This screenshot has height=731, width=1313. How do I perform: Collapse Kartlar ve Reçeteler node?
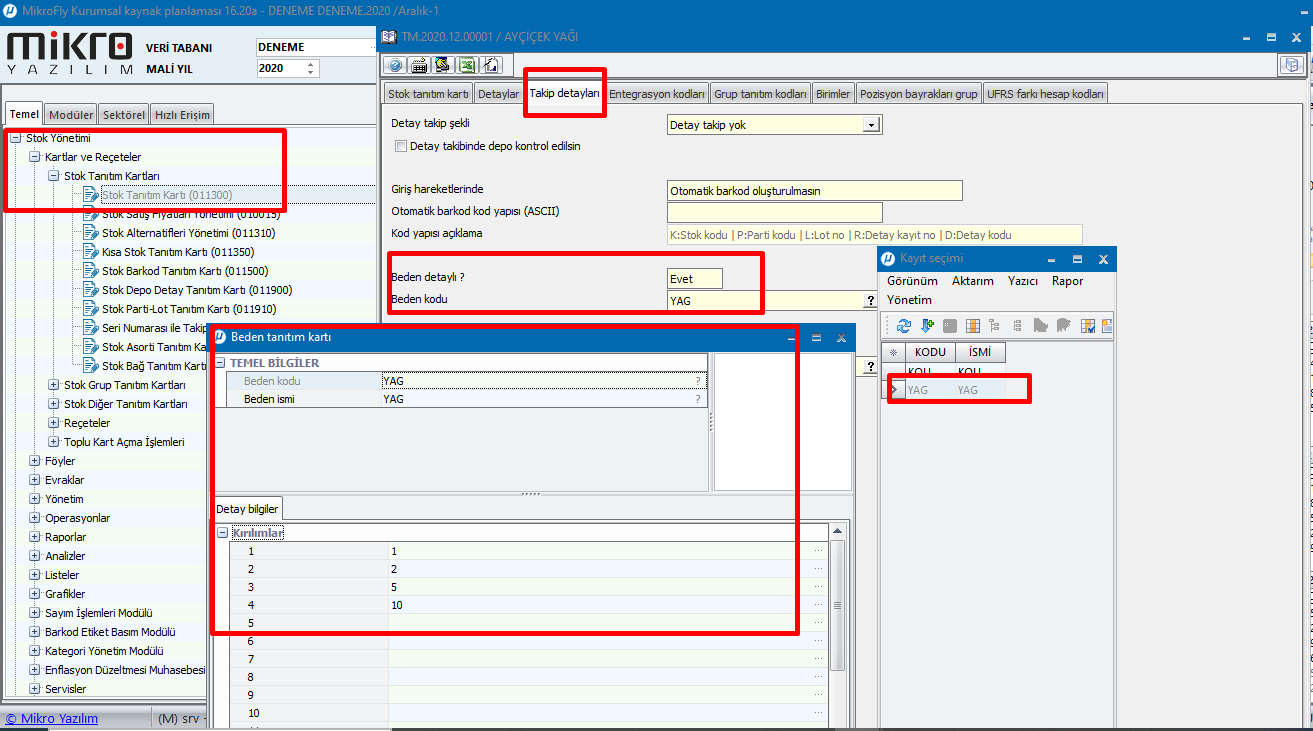click(35, 157)
